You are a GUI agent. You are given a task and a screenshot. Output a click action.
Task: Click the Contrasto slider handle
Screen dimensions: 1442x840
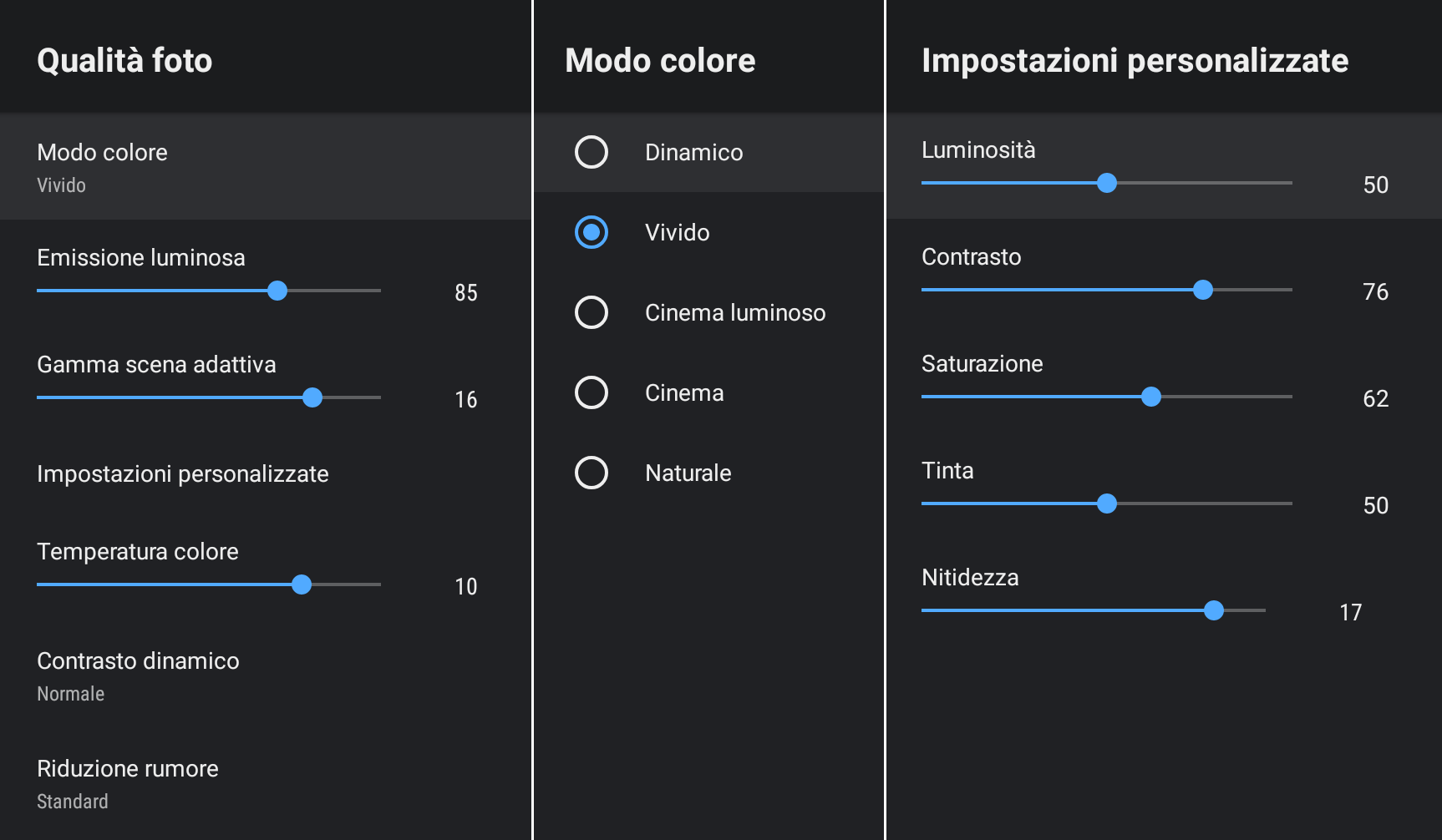click(x=1203, y=290)
